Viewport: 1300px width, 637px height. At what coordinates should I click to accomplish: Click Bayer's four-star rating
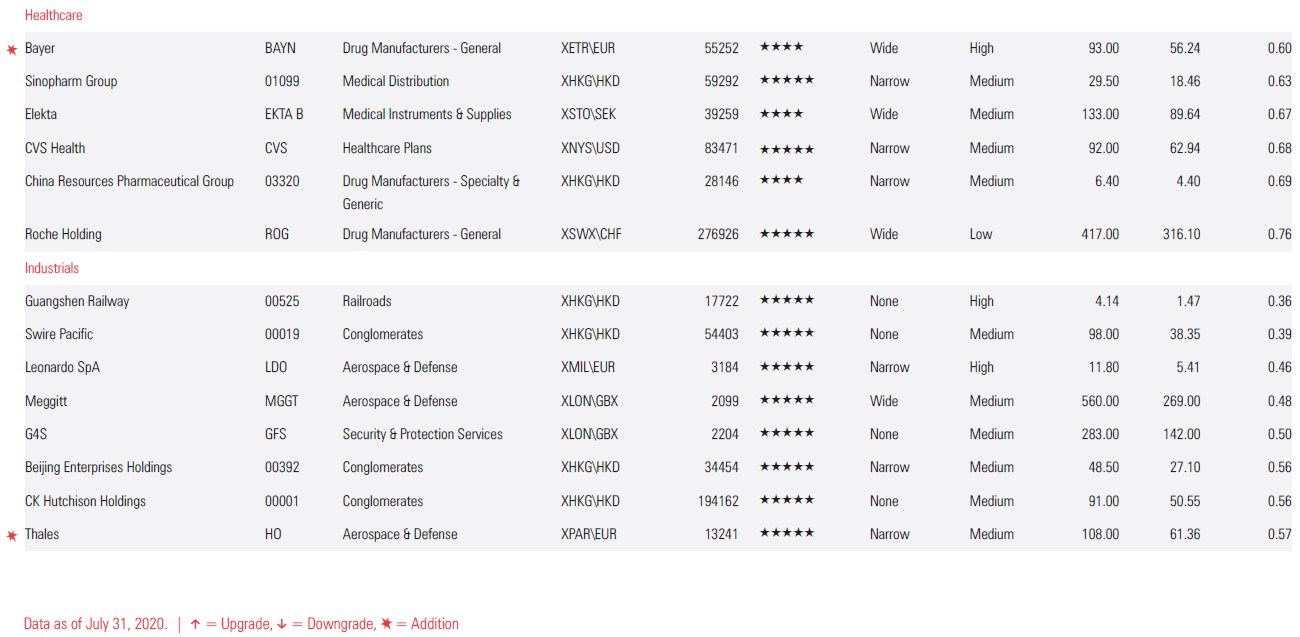[781, 48]
